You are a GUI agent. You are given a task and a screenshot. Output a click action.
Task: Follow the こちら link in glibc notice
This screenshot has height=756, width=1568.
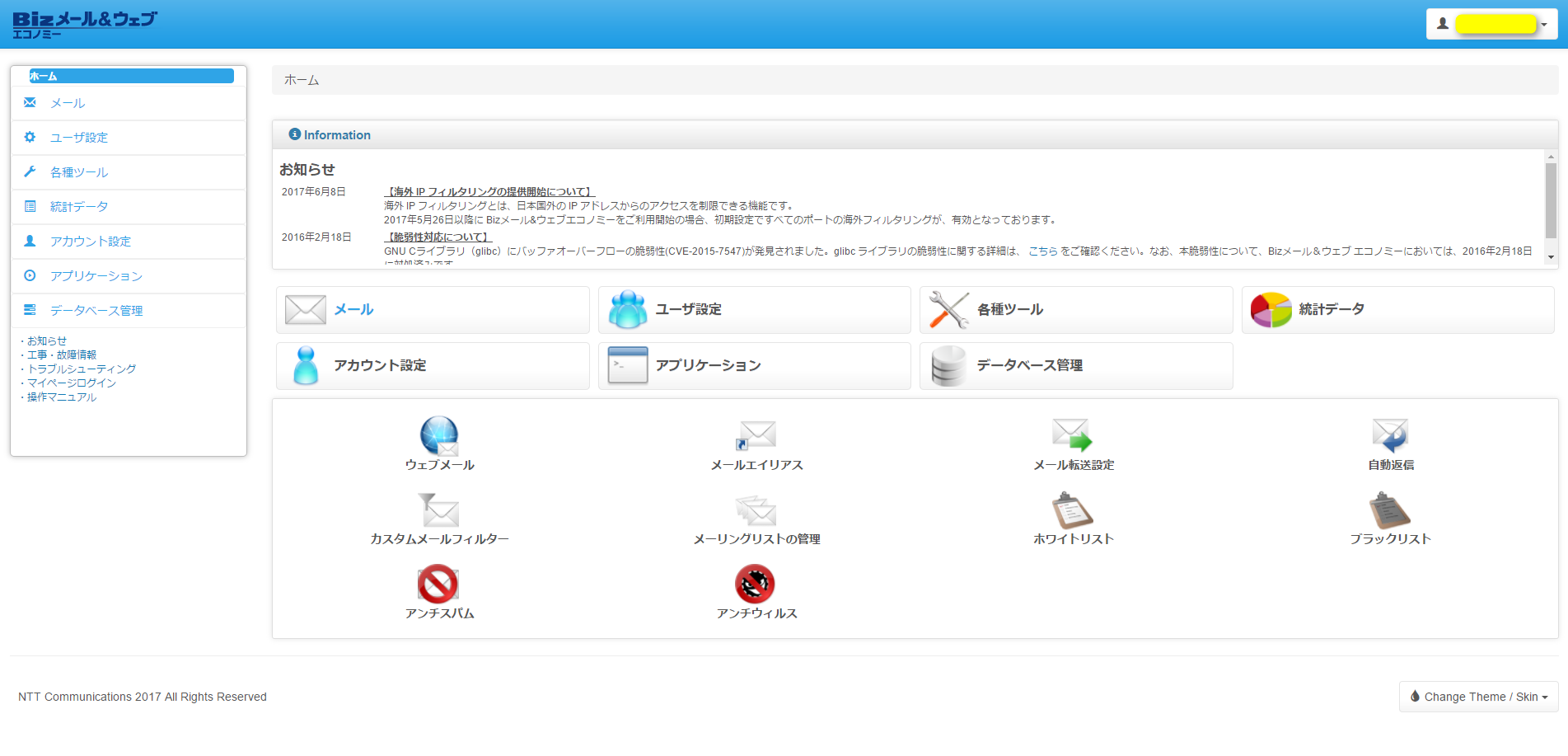[x=1043, y=251]
